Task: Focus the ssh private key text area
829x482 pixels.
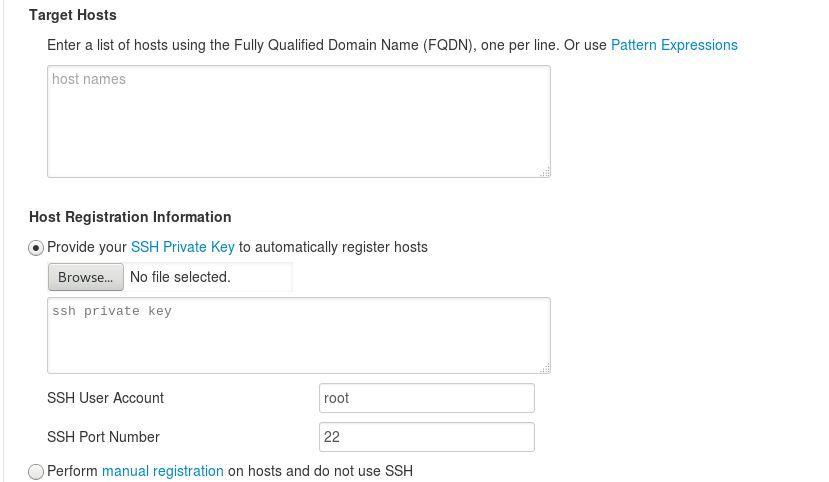Action: pos(298,335)
